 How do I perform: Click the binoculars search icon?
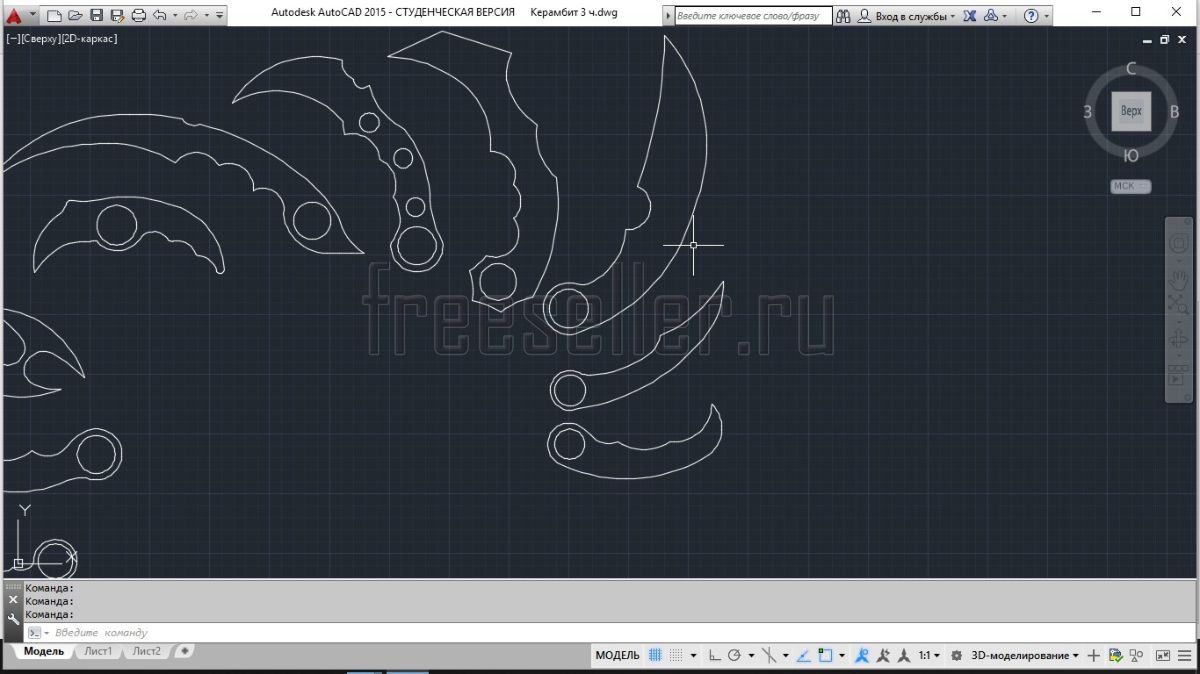pyautogui.click(x=843, y=16)
